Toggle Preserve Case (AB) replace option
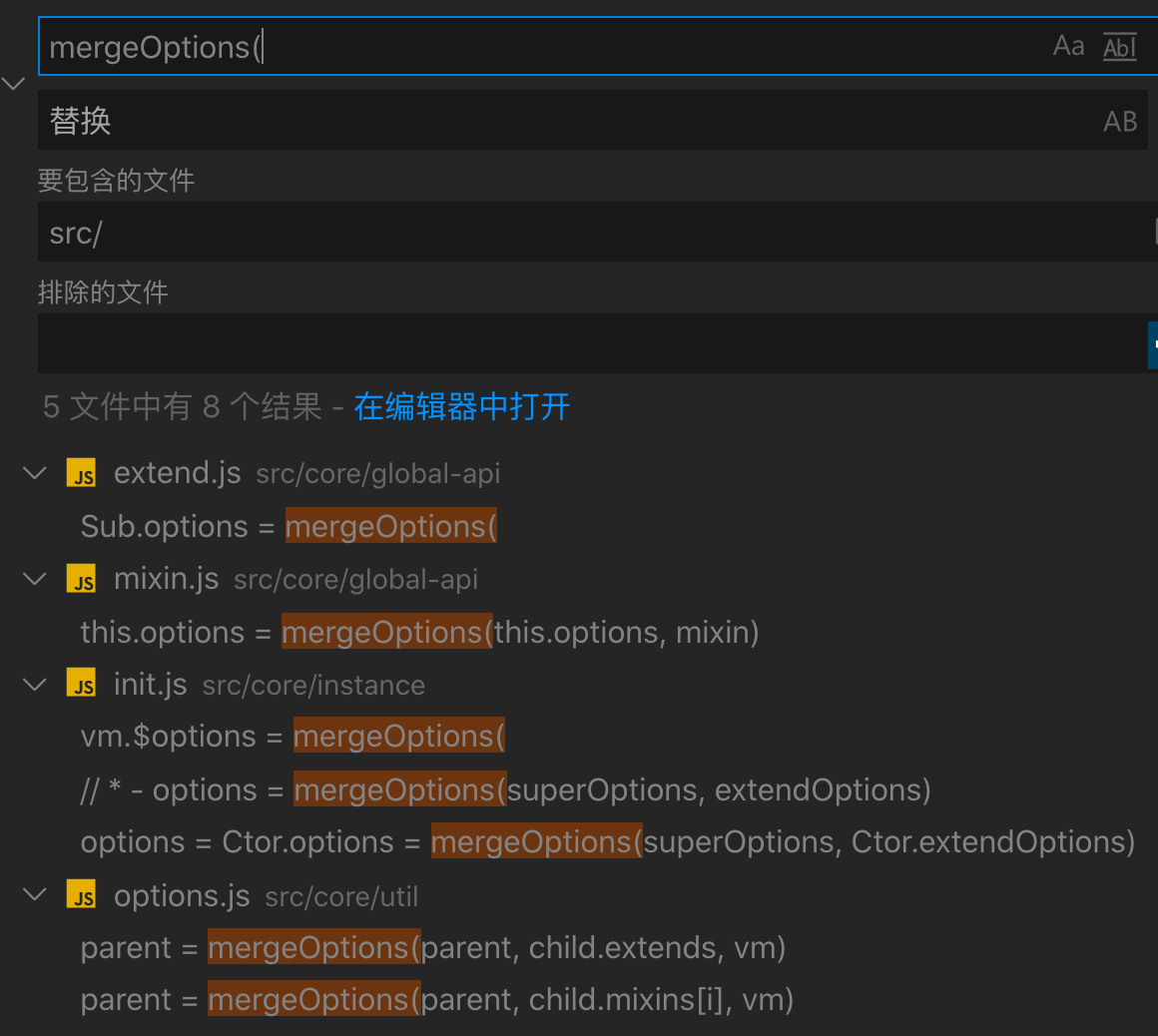 [1120, 122]
